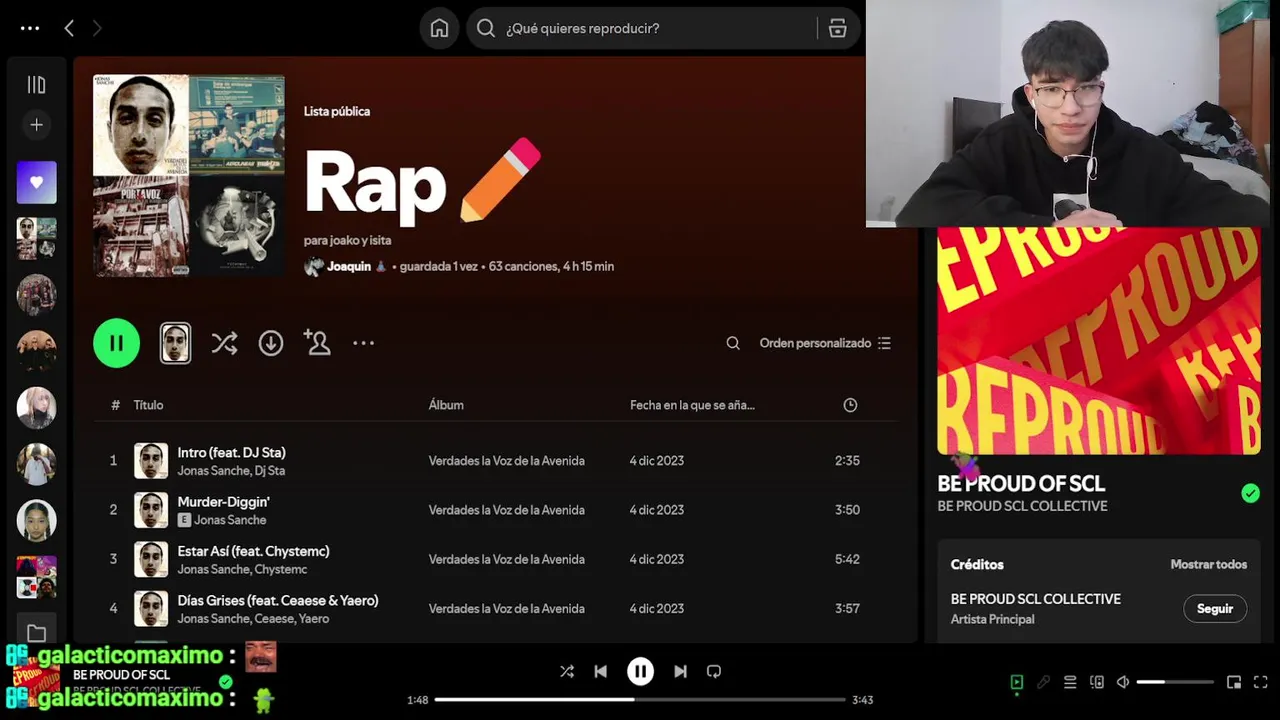Skip to the next track
This screenshot has height=720, width=1280.
tap(680, 672)
